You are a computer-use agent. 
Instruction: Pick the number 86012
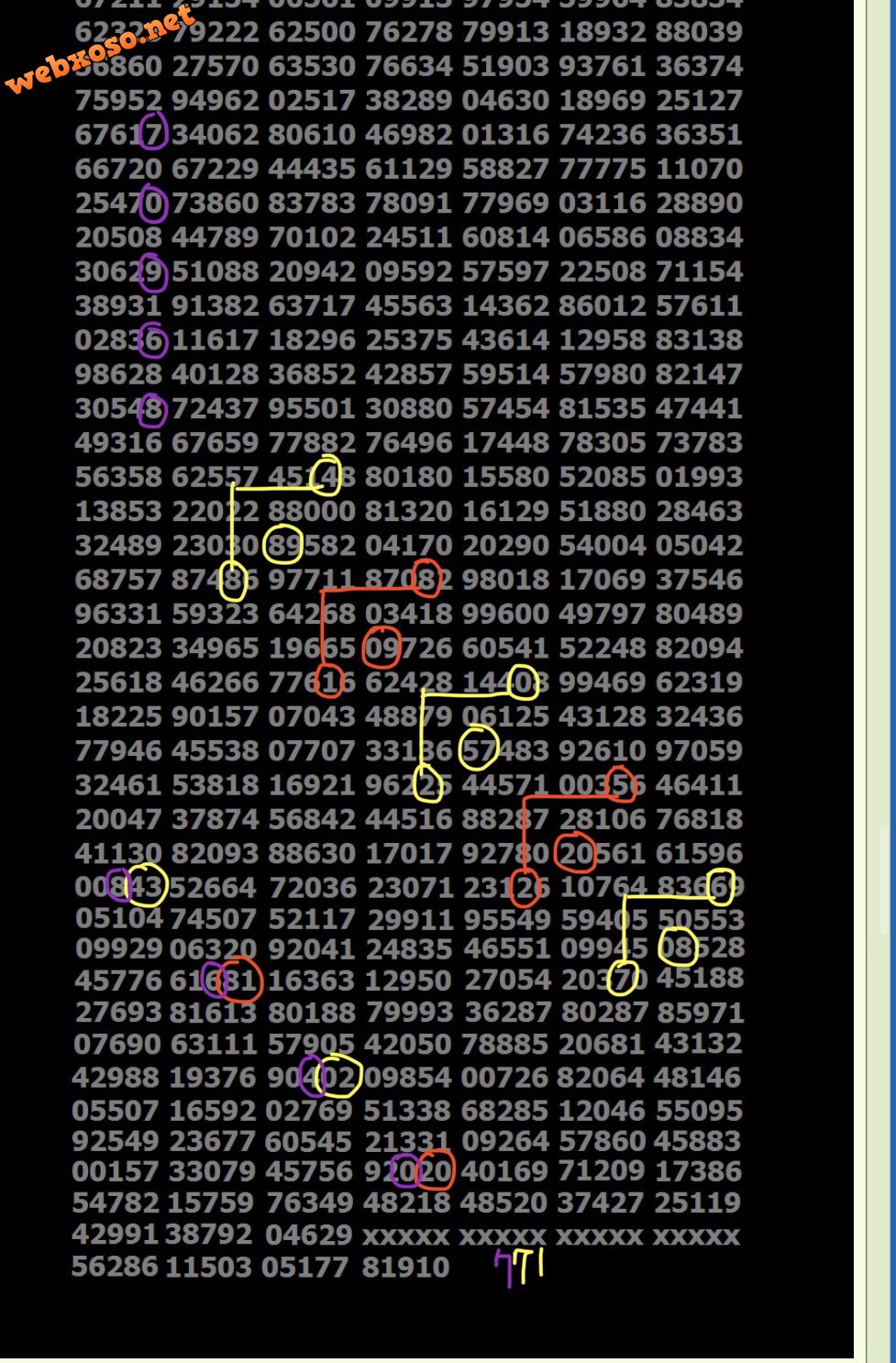(x=603, y=305)
